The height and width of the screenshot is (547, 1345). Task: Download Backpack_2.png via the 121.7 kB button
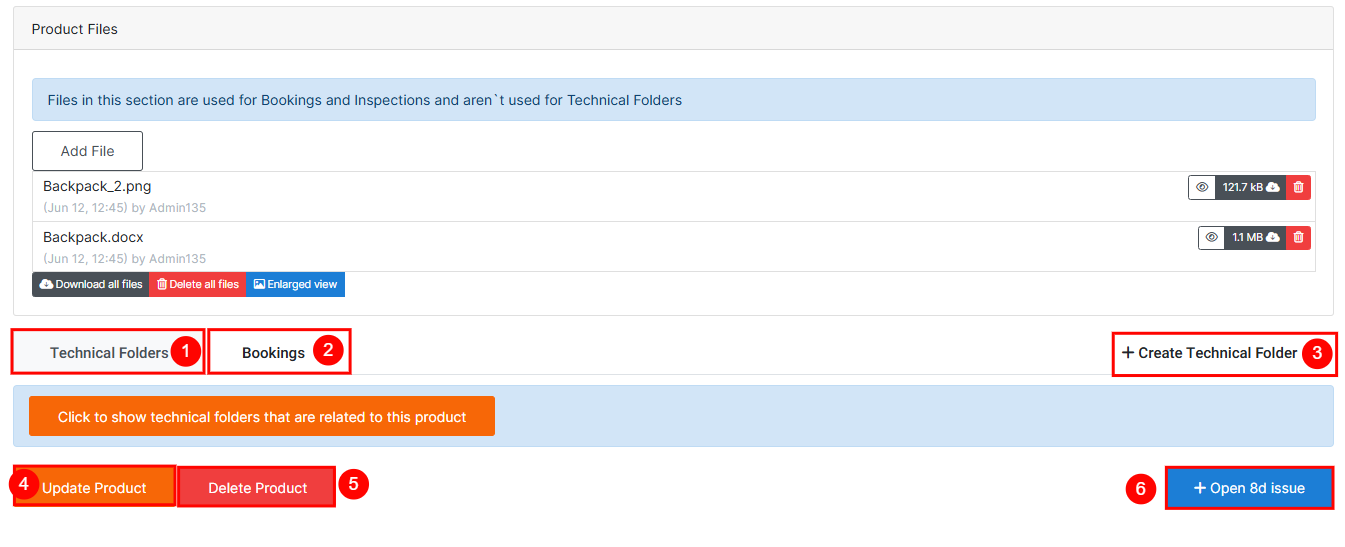pyautogui.click(x=1250, y=187)
